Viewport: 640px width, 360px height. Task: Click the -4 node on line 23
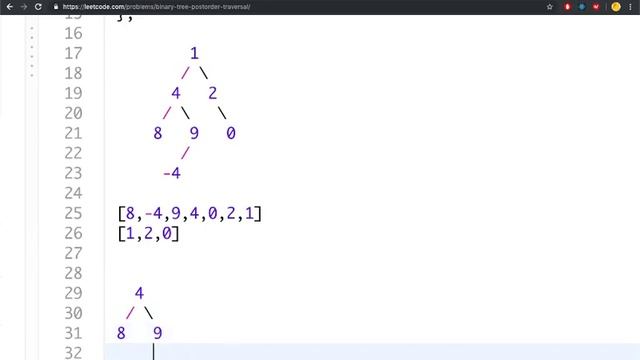click(172, 173)
